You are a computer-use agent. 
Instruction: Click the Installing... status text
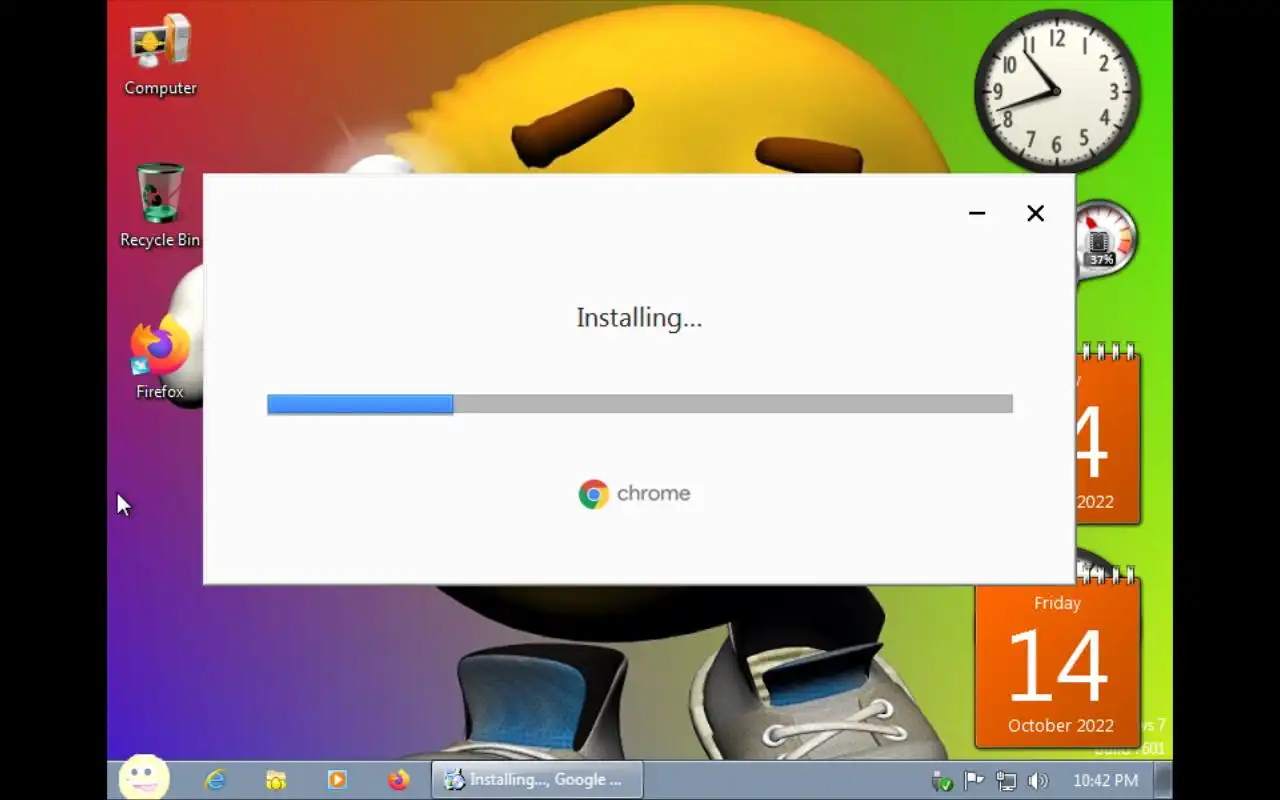[x=639, y=318]
